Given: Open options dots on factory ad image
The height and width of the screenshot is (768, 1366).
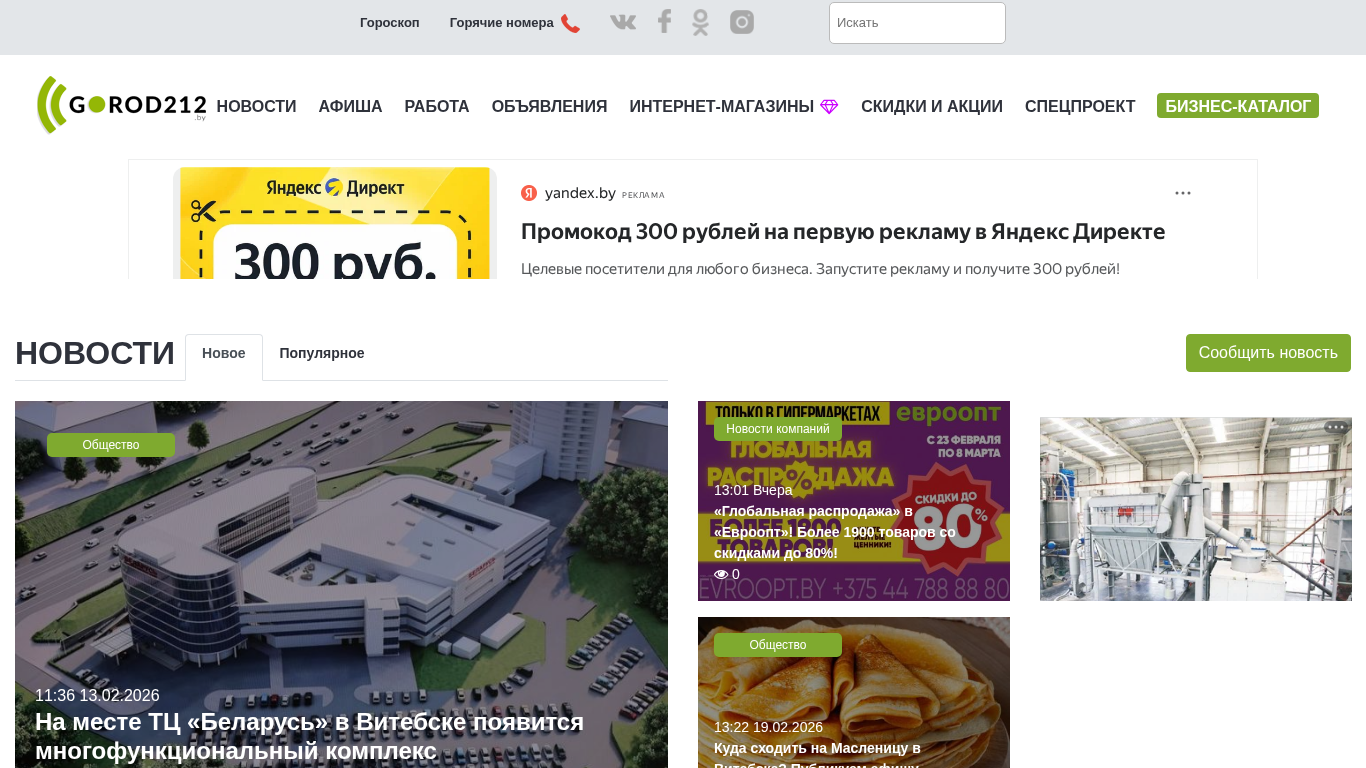Looking at the screenshot, I should 1336,427.
